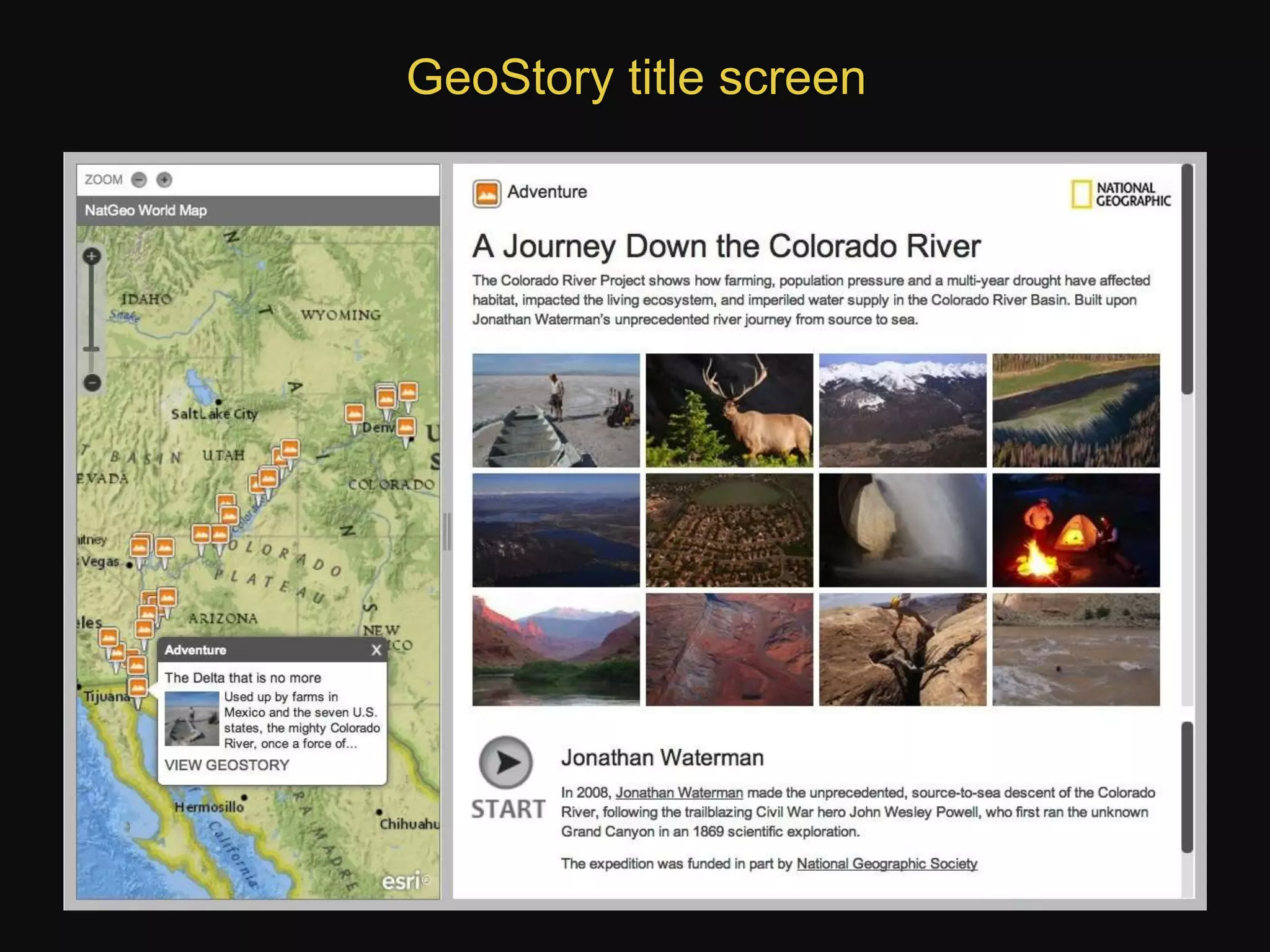Open the snowy mountain range photo
The image size is (1270, 952).
click(x=902, y=410)
